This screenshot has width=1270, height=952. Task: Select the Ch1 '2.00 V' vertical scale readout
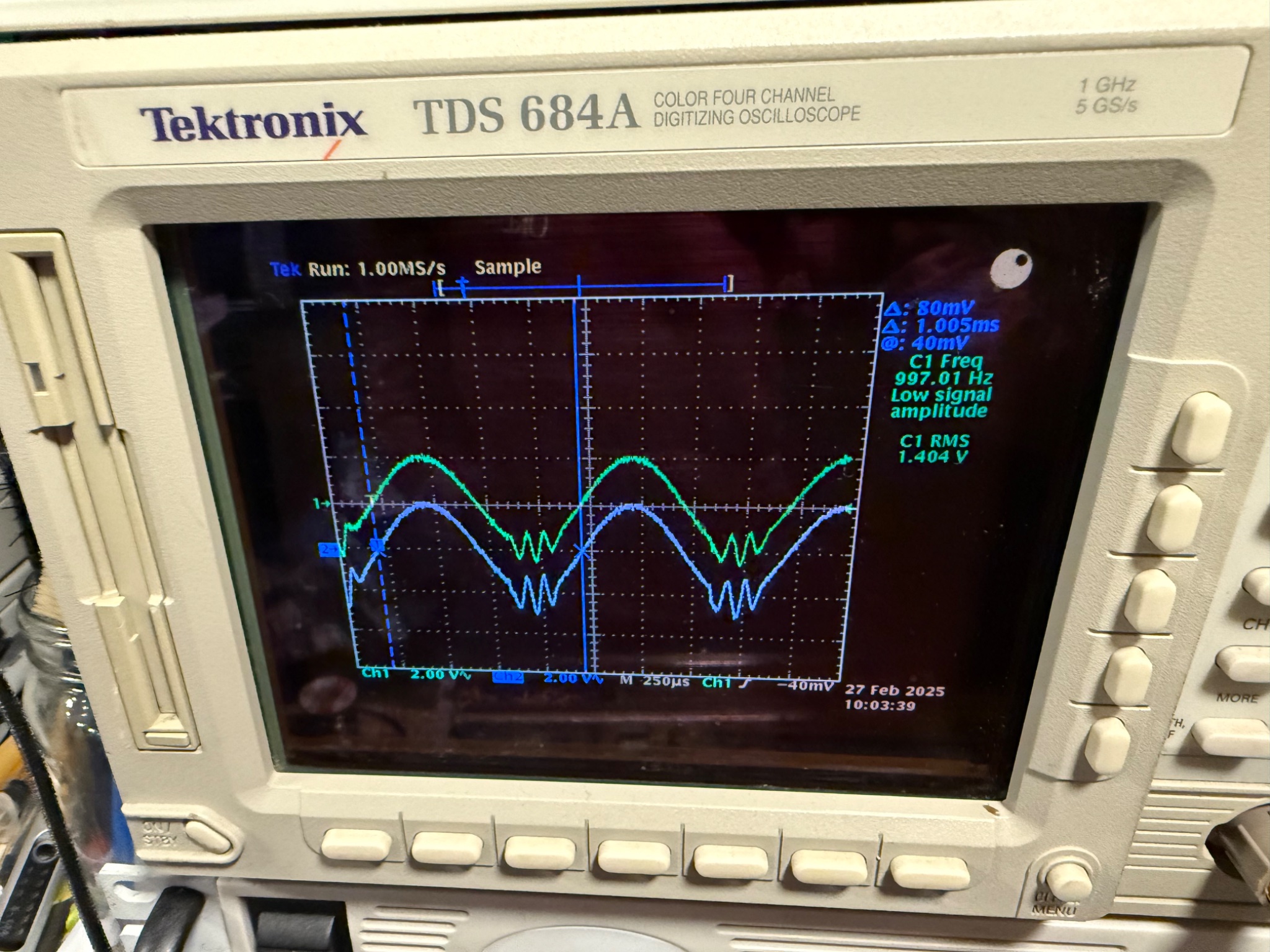[440, 674]
